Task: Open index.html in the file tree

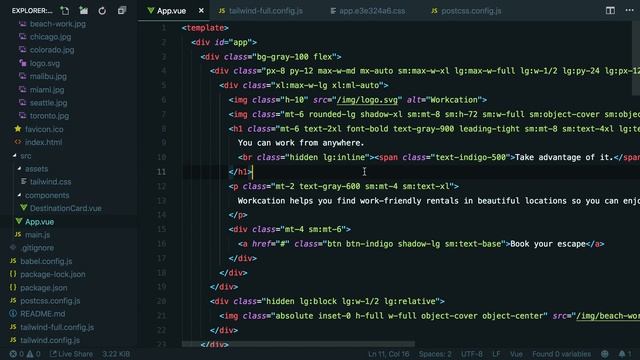Action: point(43,142)
